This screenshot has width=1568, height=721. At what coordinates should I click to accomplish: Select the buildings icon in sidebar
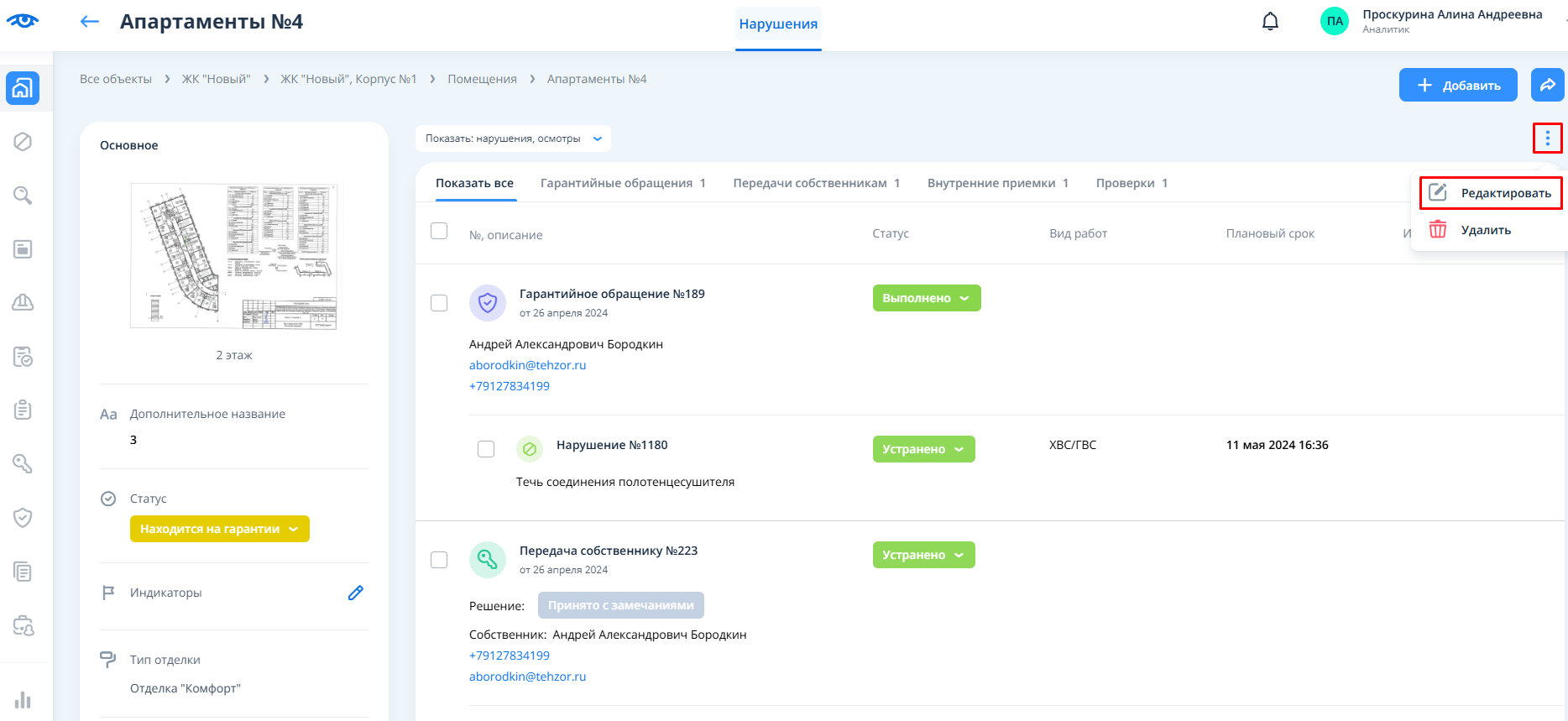pyautogui.click(x=23, y=88)
